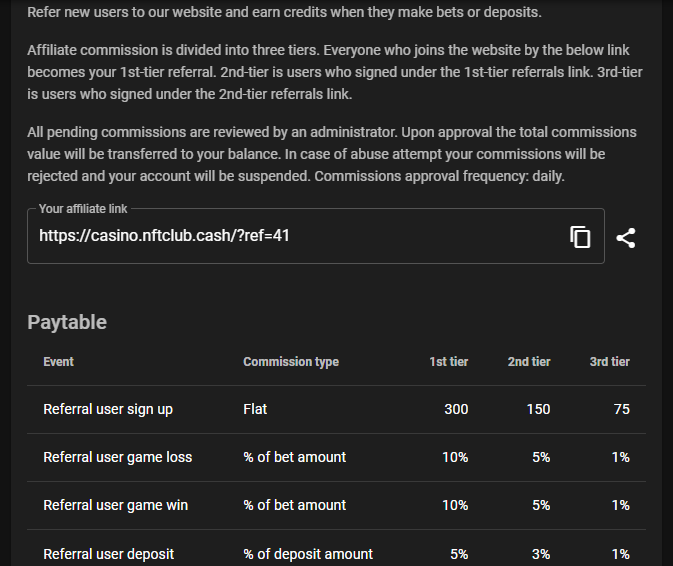This screenshot has width=673, height=566.
Task: Click the Commission type column header
Action: coord(291,362)
